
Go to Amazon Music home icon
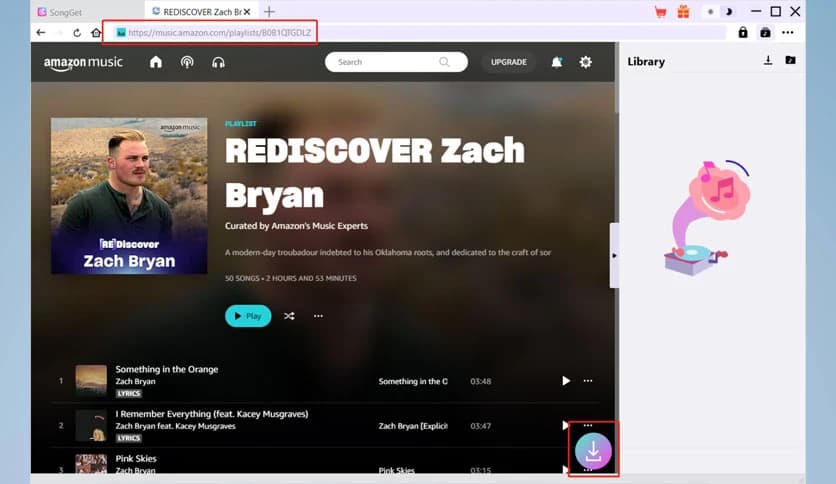coord(156,62)
